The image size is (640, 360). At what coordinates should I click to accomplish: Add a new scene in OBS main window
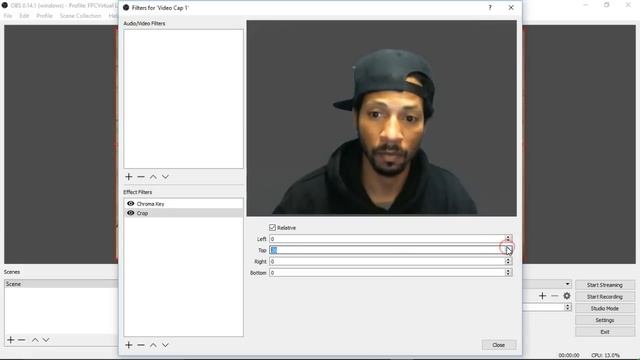point(11,340)
